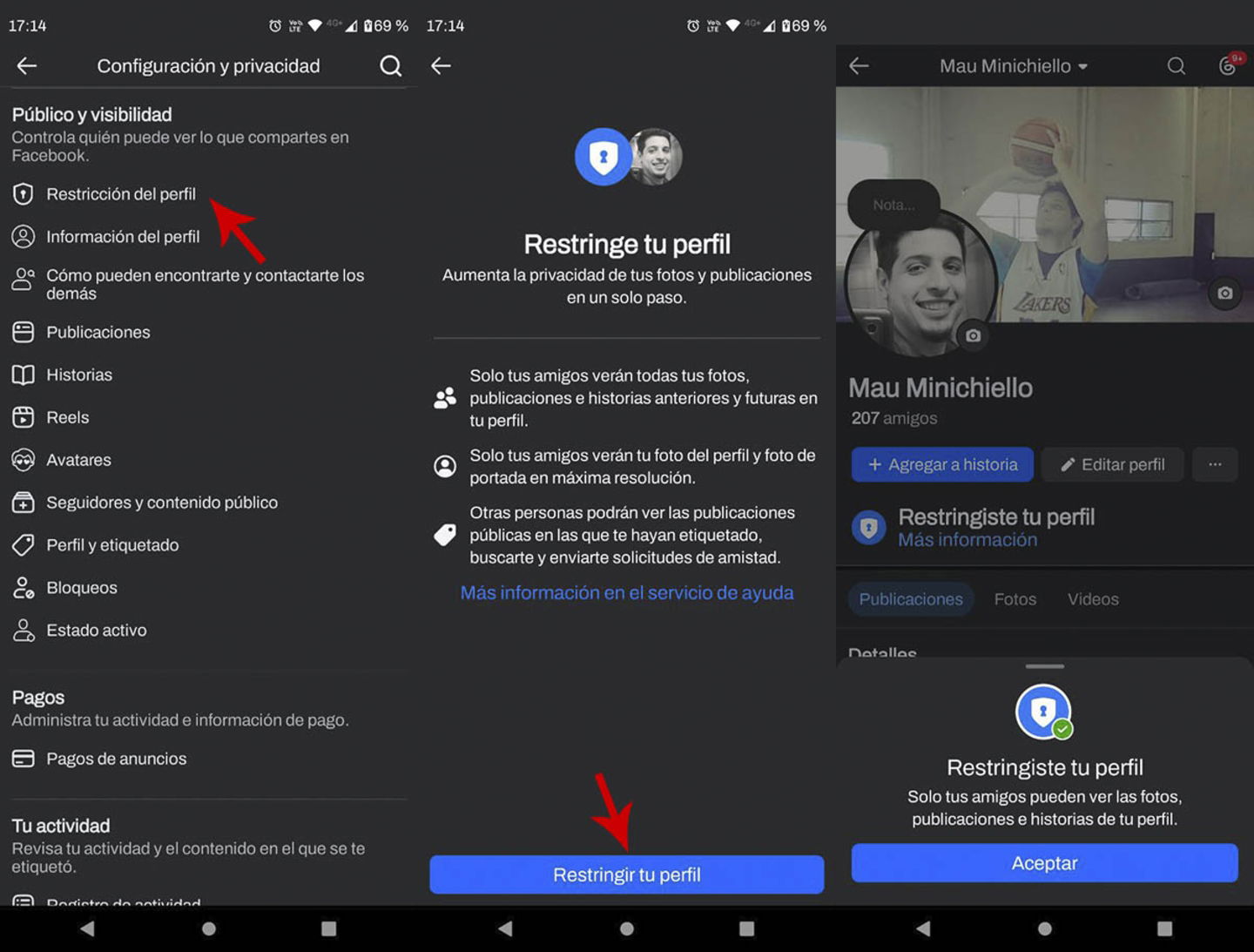Viewport: 1254px width, 952px height.
Task: Tap the person icon beside Información del perfil
Action: coord(24,236)
